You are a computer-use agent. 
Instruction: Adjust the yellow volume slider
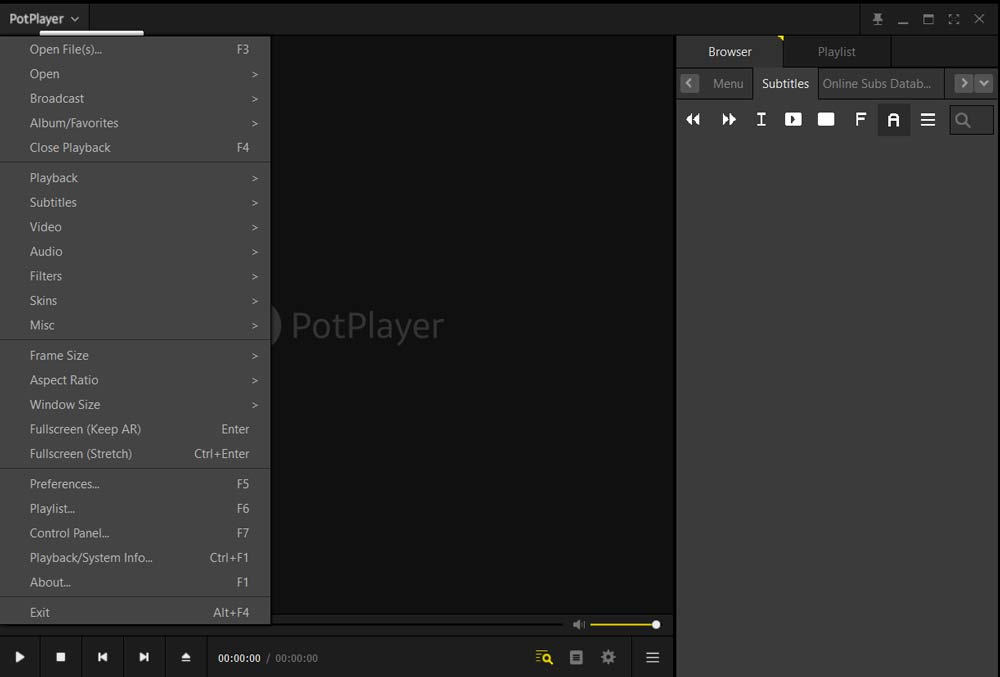[x=625, y=625]
